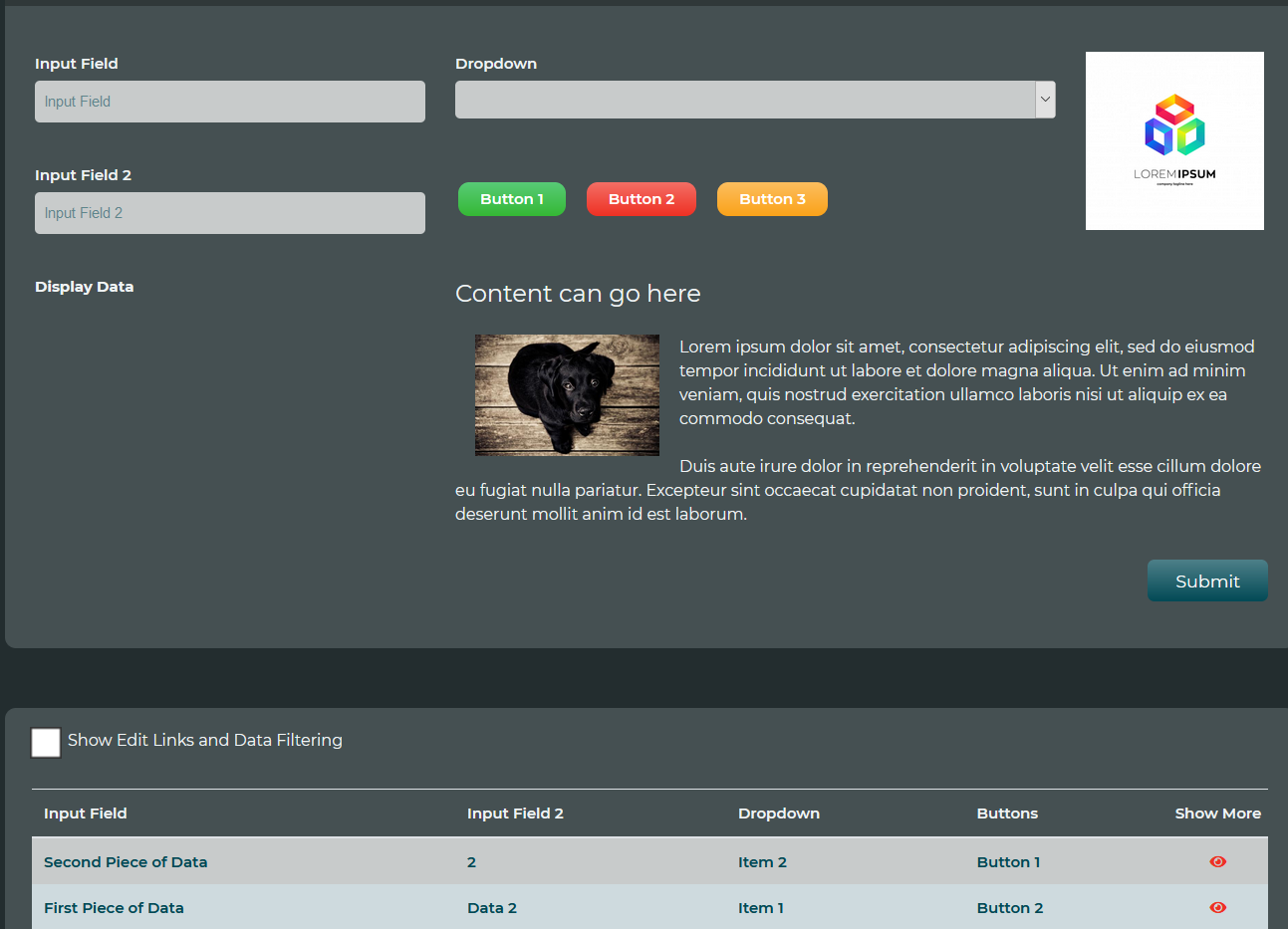Click the Show More column header
The height and width of the screenshot is (929, 1288).
point(1217,813)
